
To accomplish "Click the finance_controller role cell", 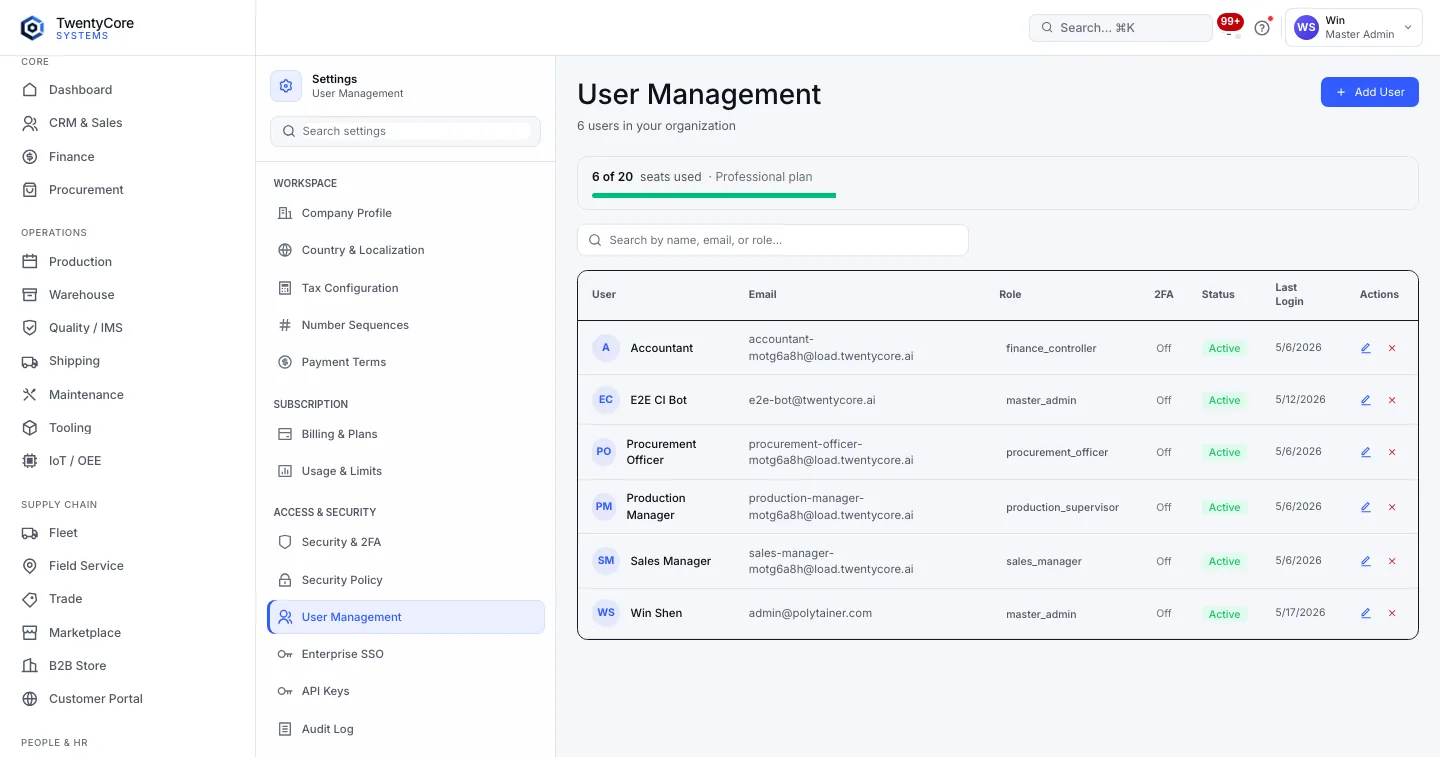I will pos(1051,348).
